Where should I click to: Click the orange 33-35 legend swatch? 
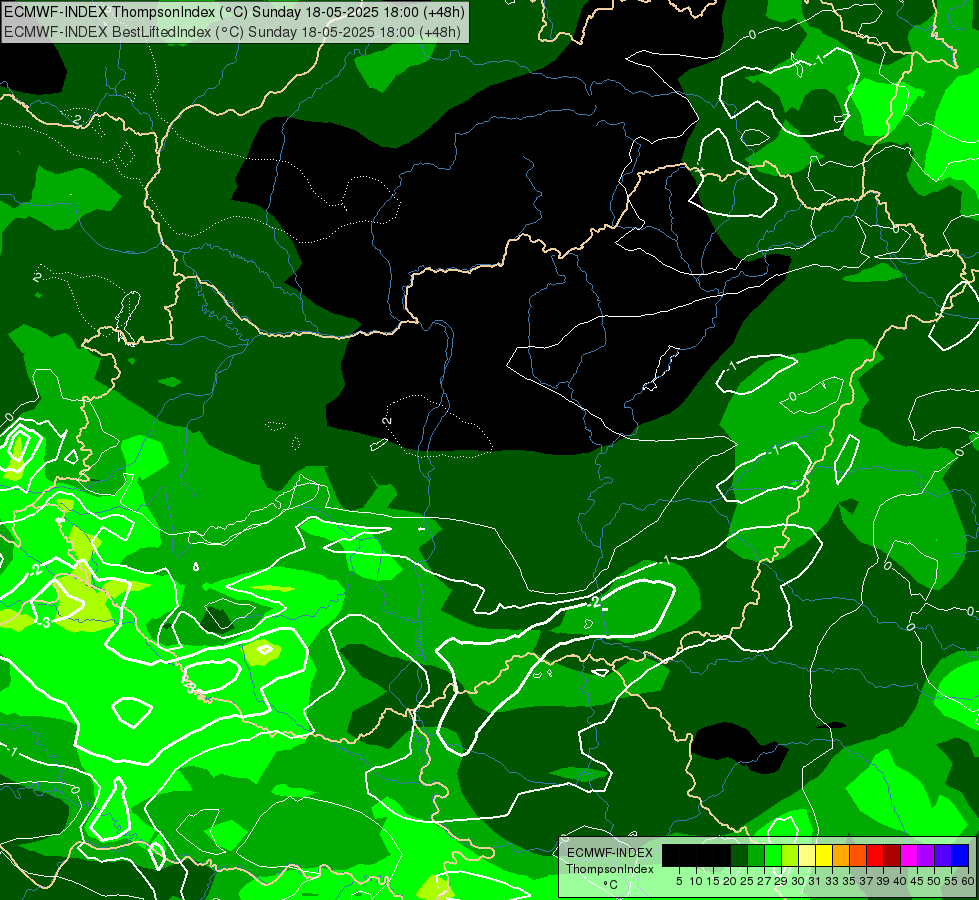point(841,856)
